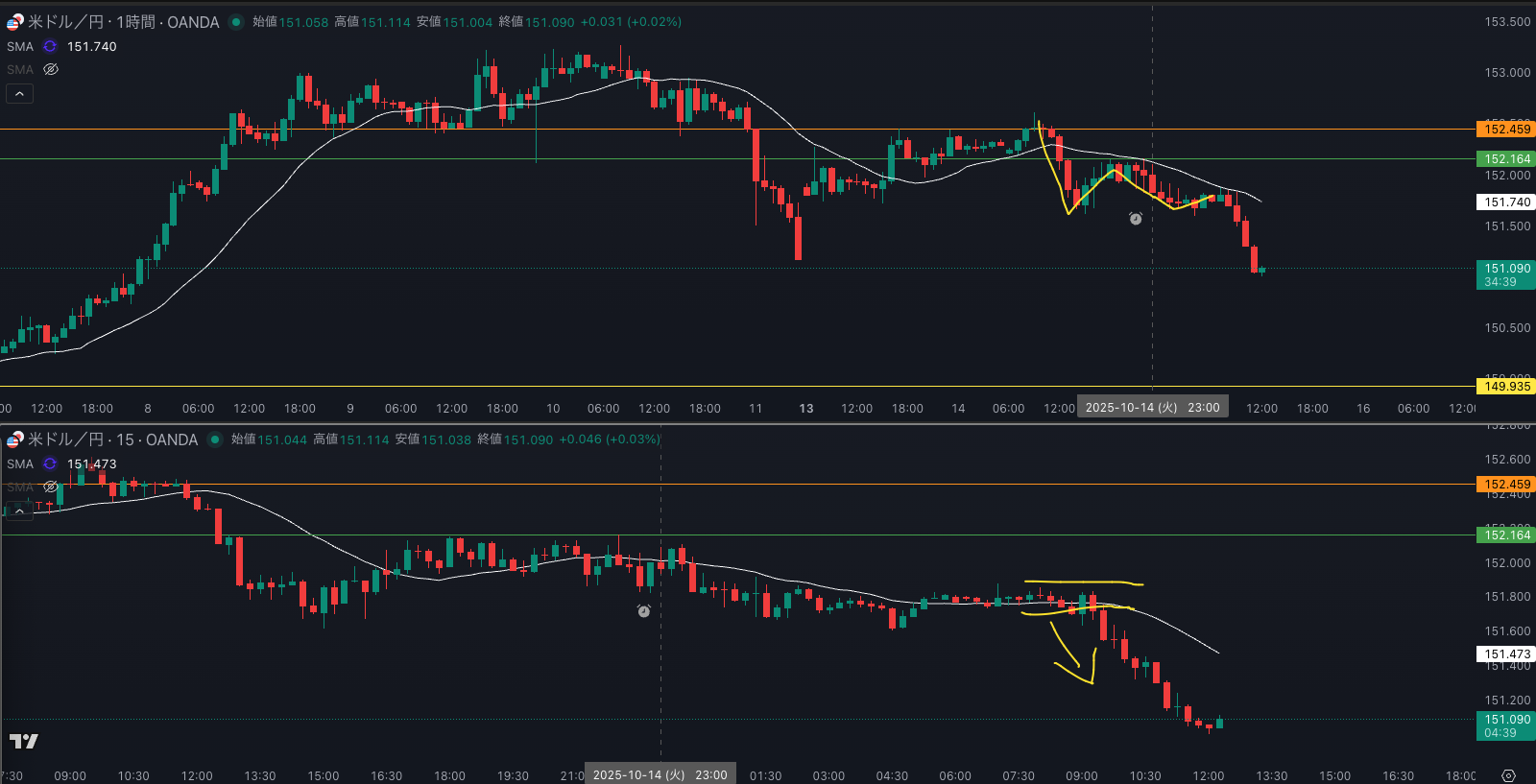Click the 149.935 yellow price level label

click(x=1506, y=387)
